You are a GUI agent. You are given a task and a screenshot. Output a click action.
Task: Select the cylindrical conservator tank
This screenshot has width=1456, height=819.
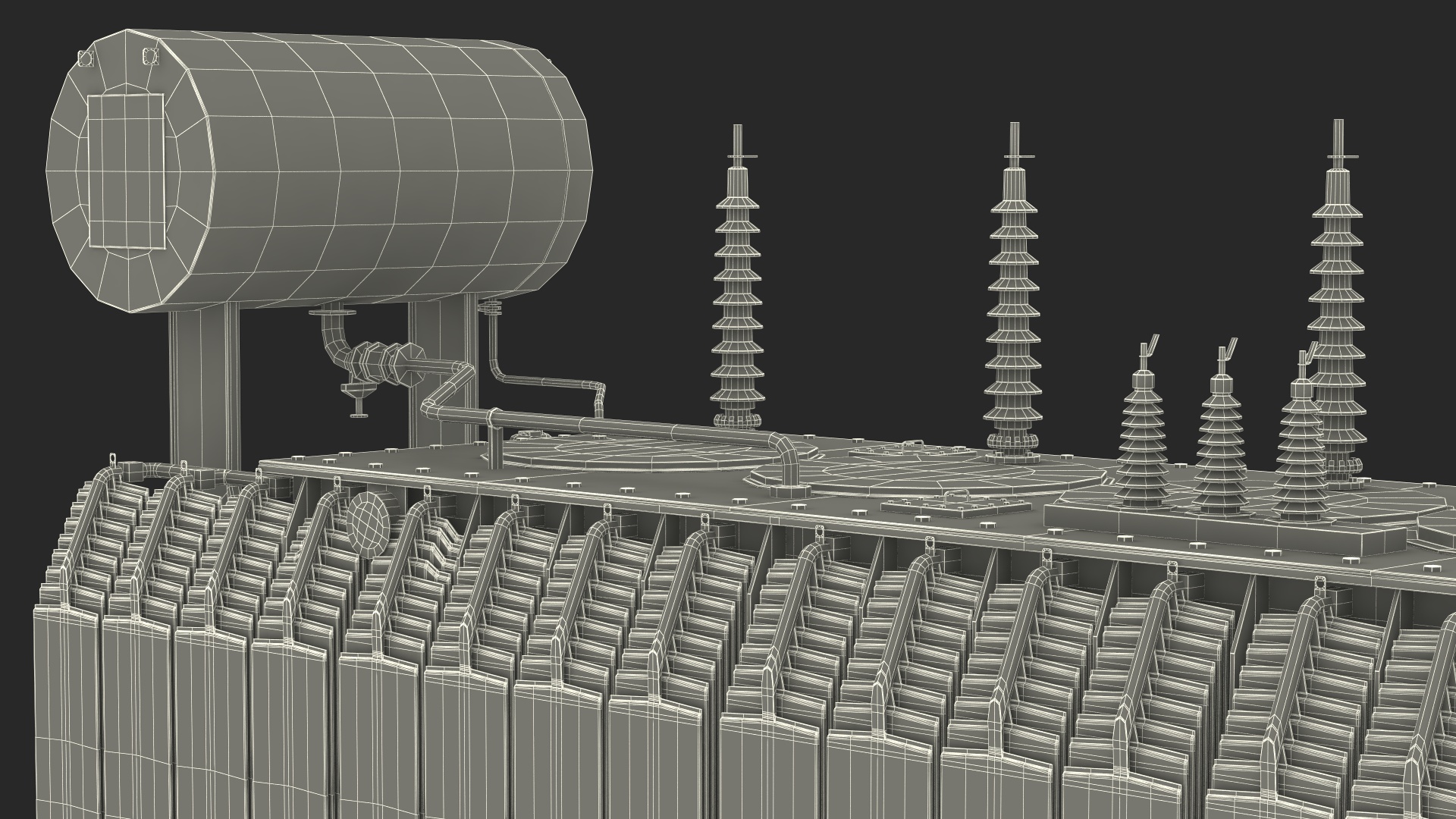(x=318, y=171)
